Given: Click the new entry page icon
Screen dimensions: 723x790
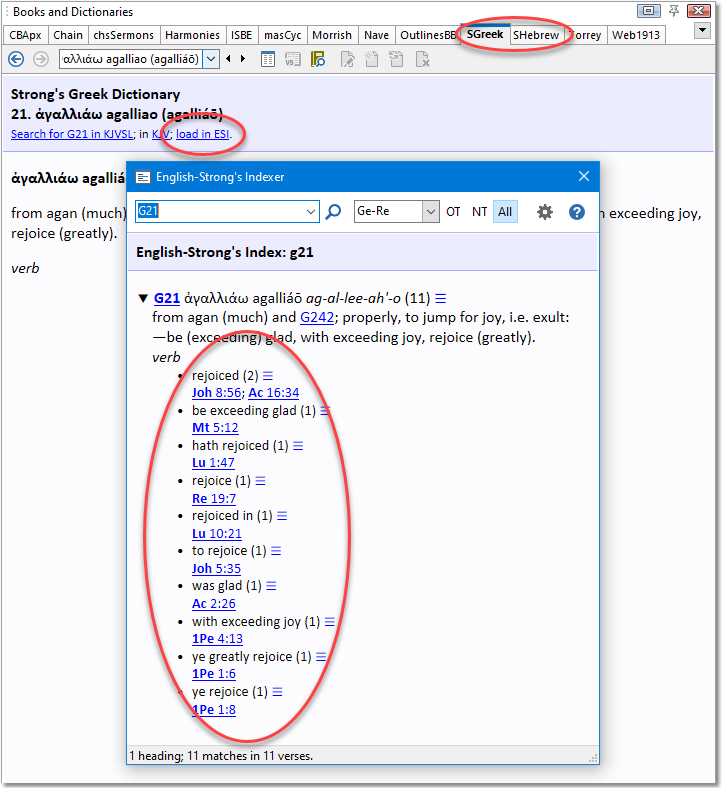Looking at the screenshot, I should [x=372, y=59].
